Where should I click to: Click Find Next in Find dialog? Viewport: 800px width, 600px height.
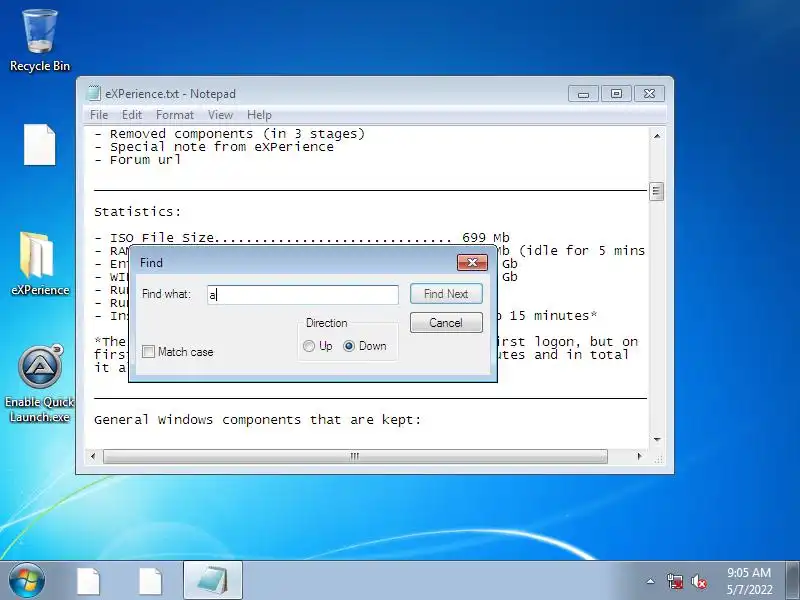[446, 294]
